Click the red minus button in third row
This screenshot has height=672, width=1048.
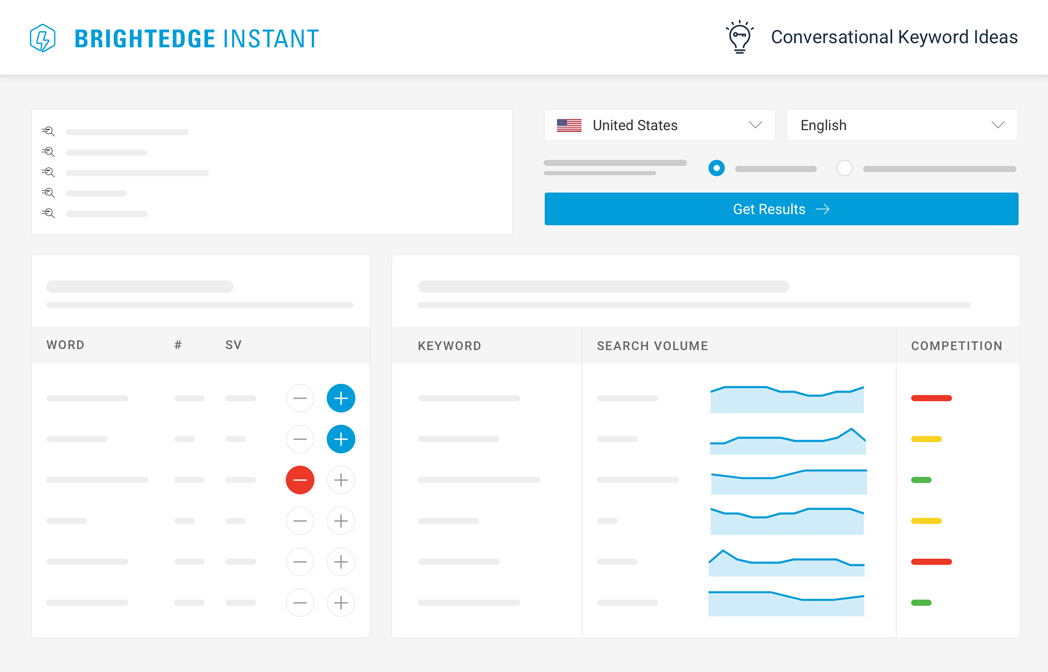tap(300, 480)
